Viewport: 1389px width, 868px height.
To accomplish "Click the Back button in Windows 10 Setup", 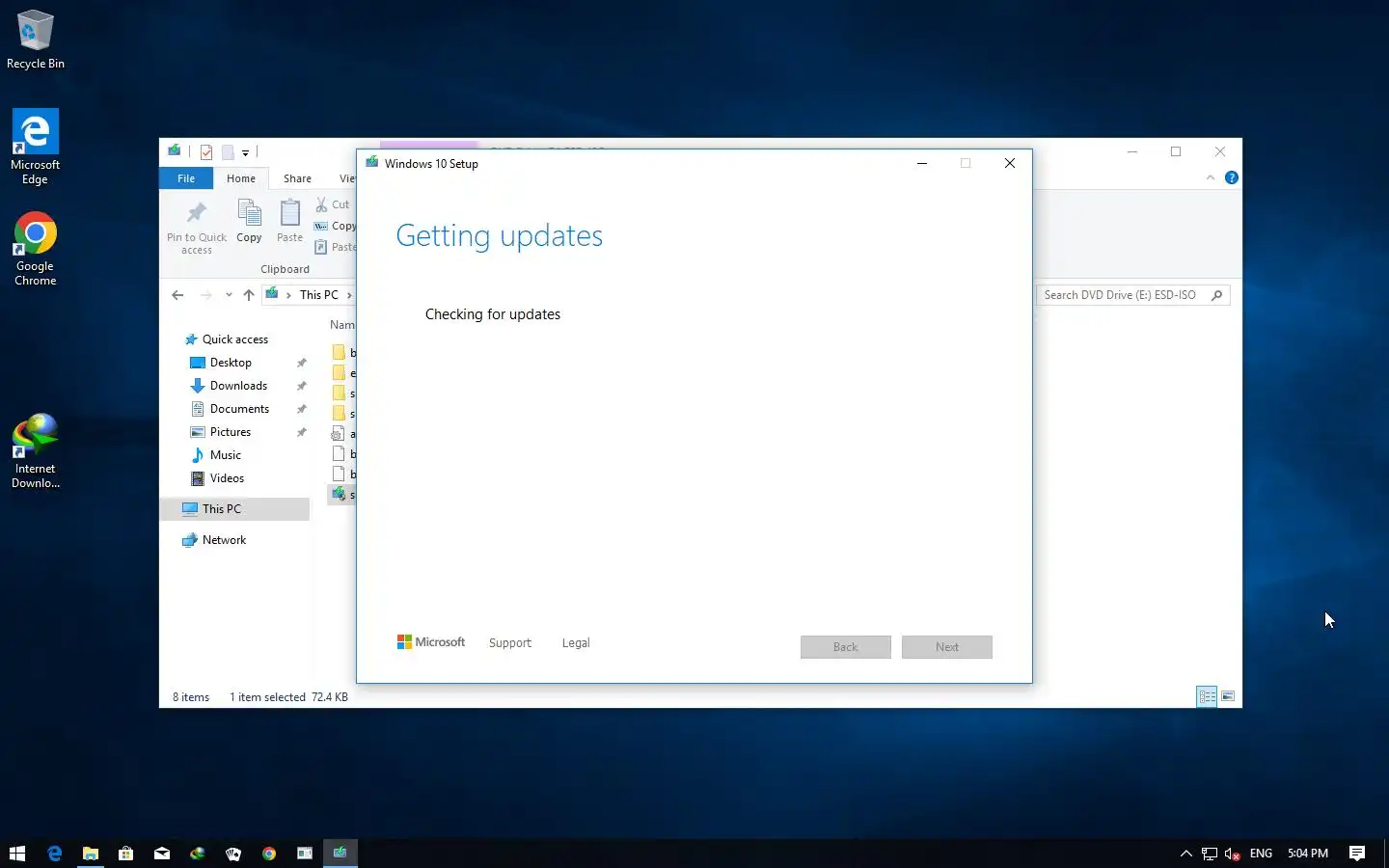I will coord(846,647).
